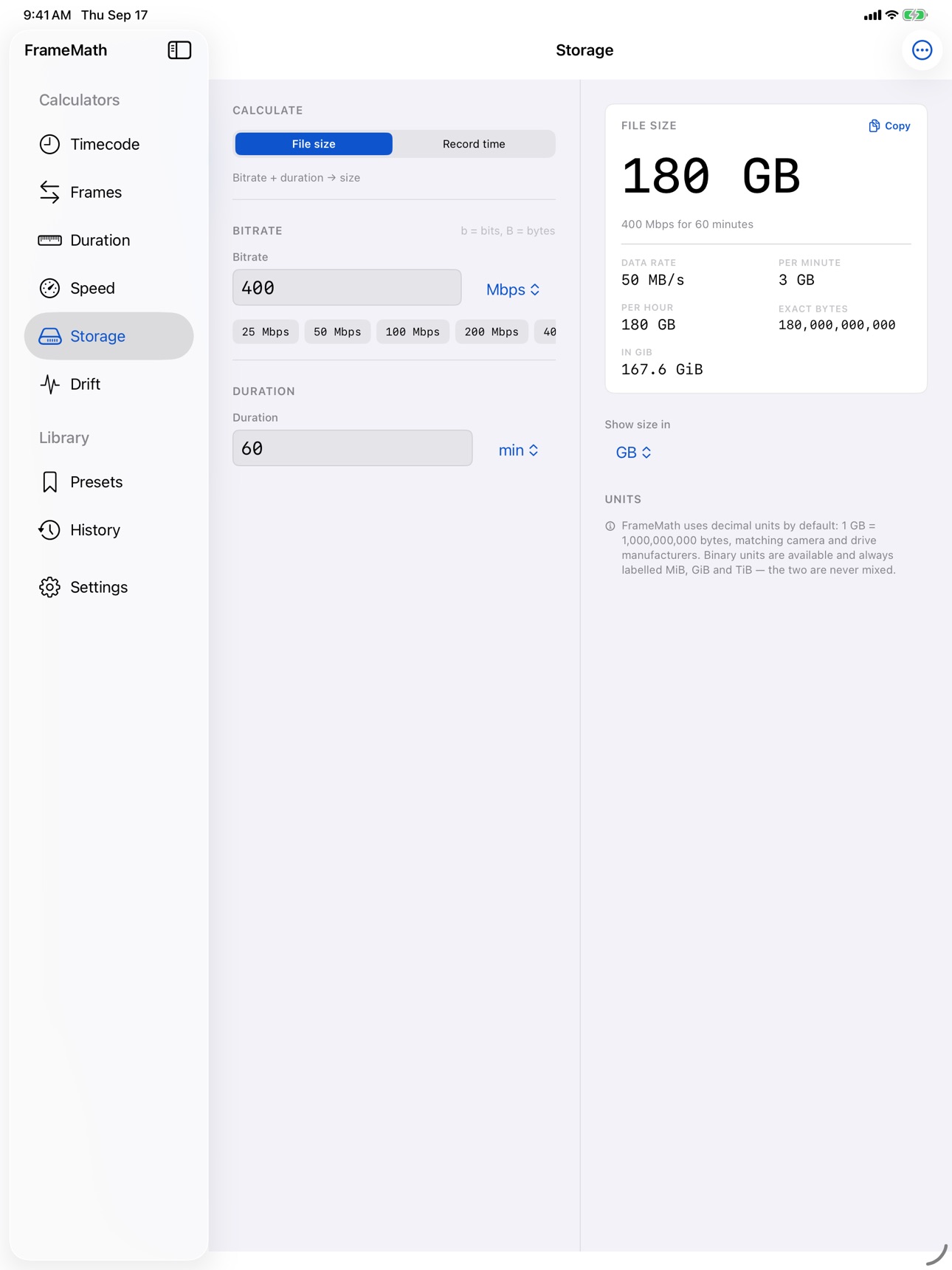Image resolution: width=952 pixels, height=1270 pixels.
Task: Open the Settings label in sidebar
Action: tap(99, 587)
